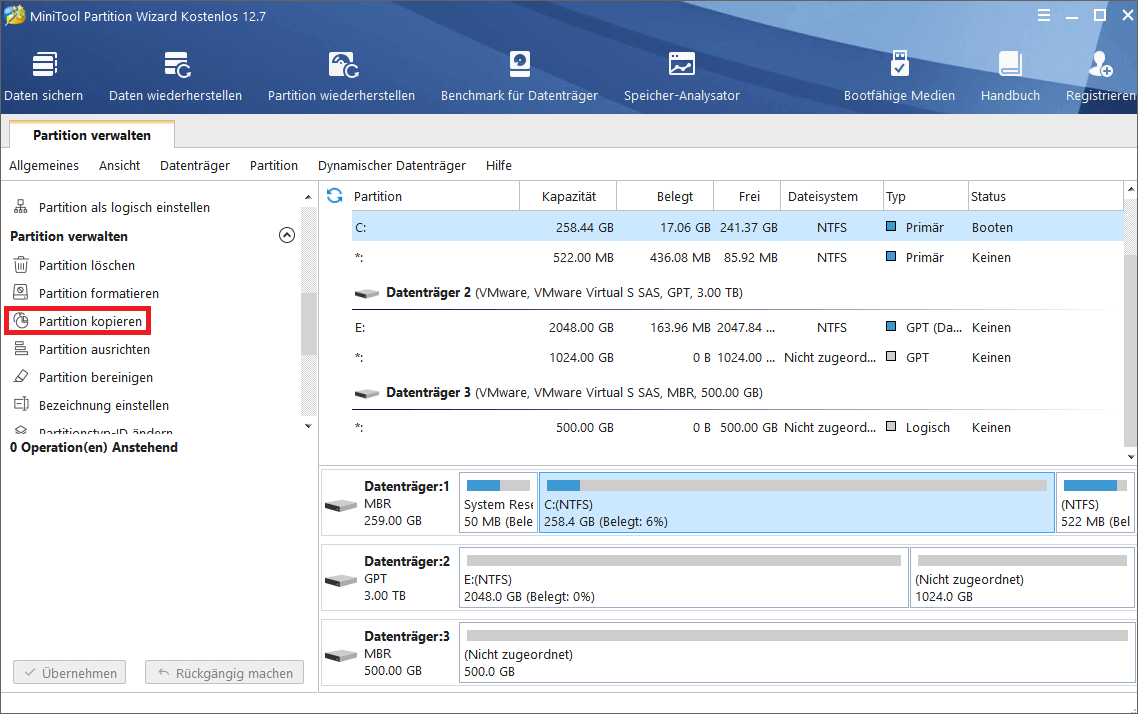Click the Datenträger 2 header in list

point(564,292)
